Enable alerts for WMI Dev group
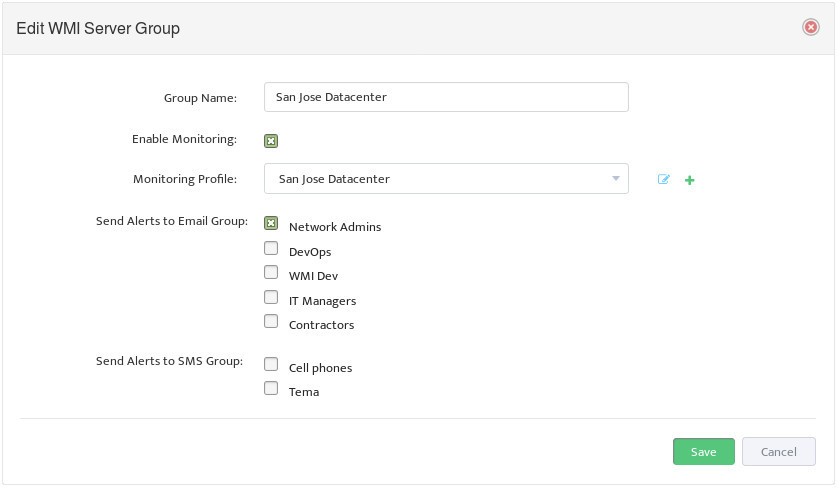 click(271, 272)
